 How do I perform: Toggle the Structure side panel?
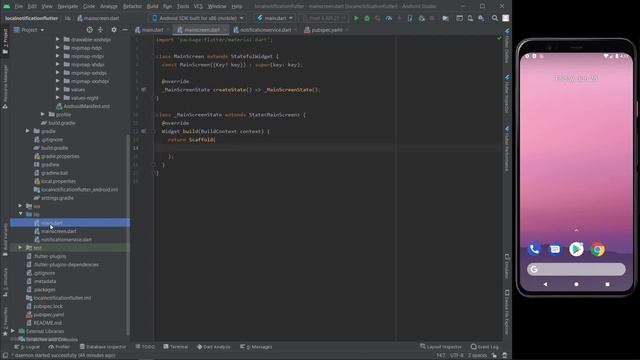tap(5, 282)
